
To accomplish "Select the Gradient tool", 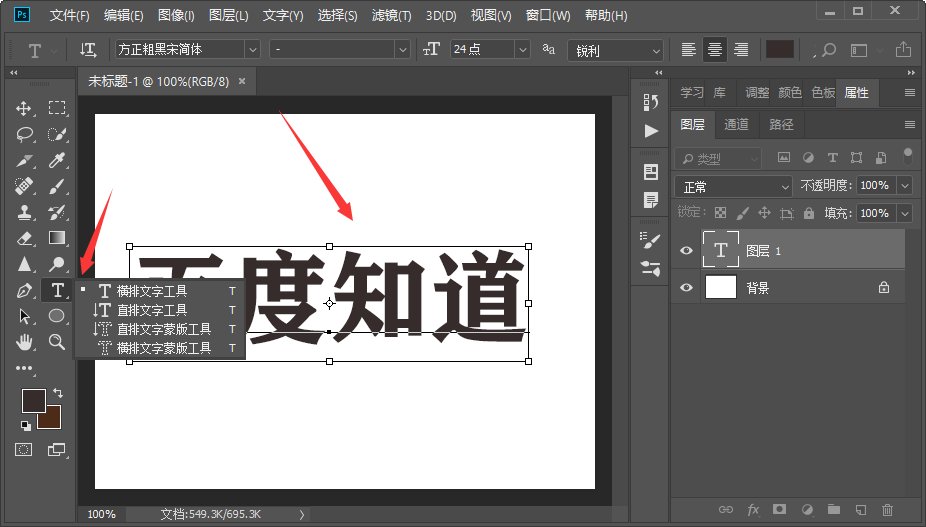I will pyautogui.click(x=57, y=238).
